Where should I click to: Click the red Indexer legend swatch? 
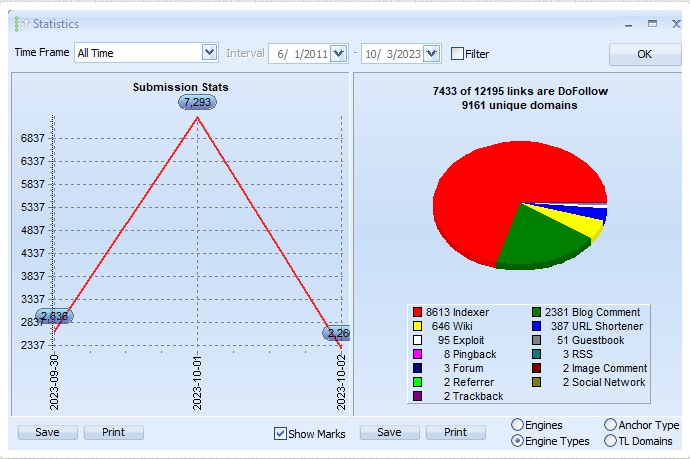(x=418, y=312)
